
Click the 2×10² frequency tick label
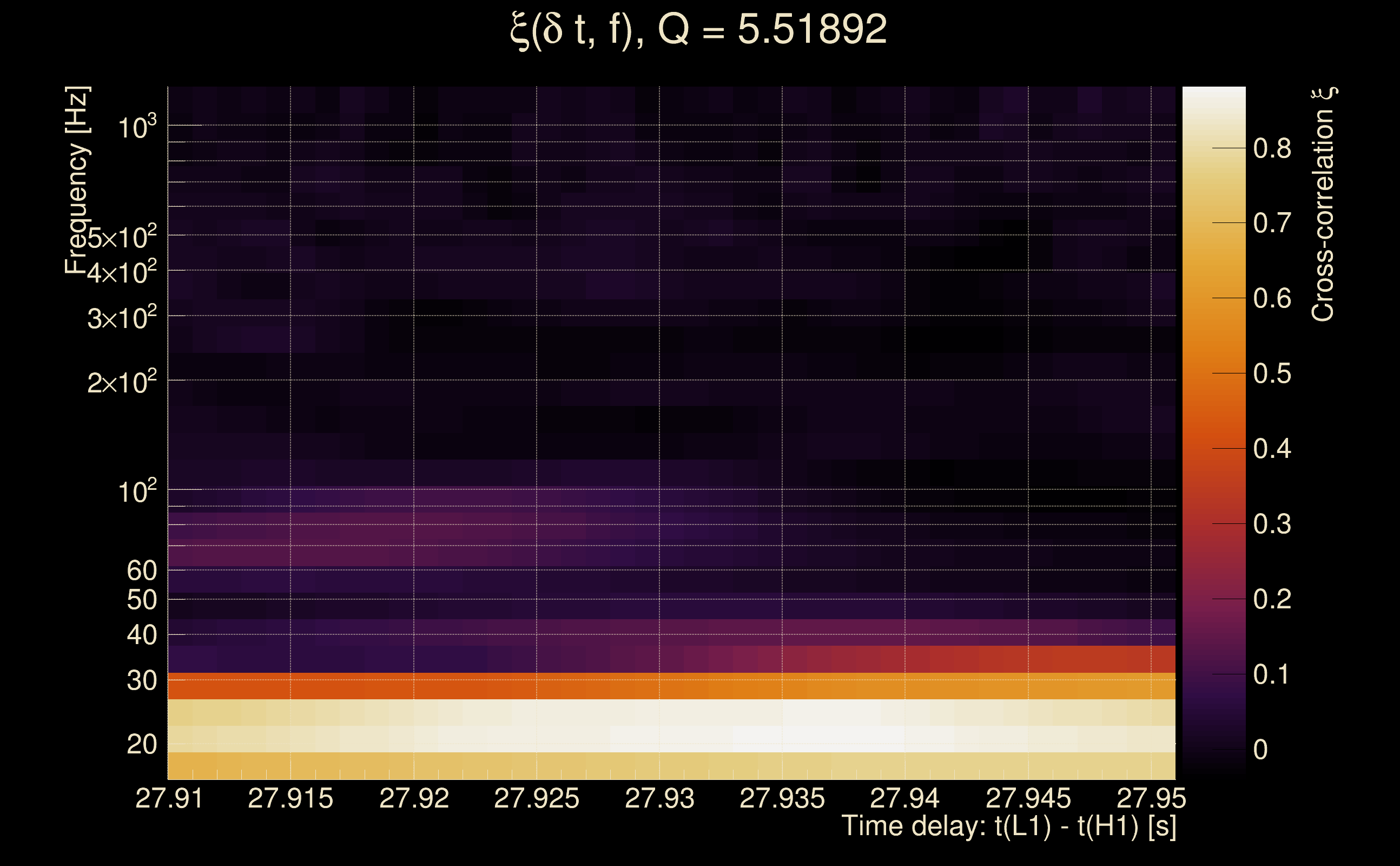coord(121,382)
